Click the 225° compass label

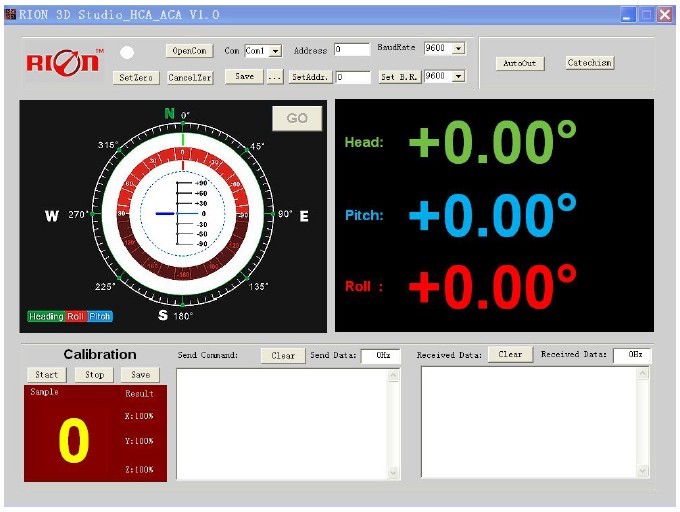tap(105, 287)
